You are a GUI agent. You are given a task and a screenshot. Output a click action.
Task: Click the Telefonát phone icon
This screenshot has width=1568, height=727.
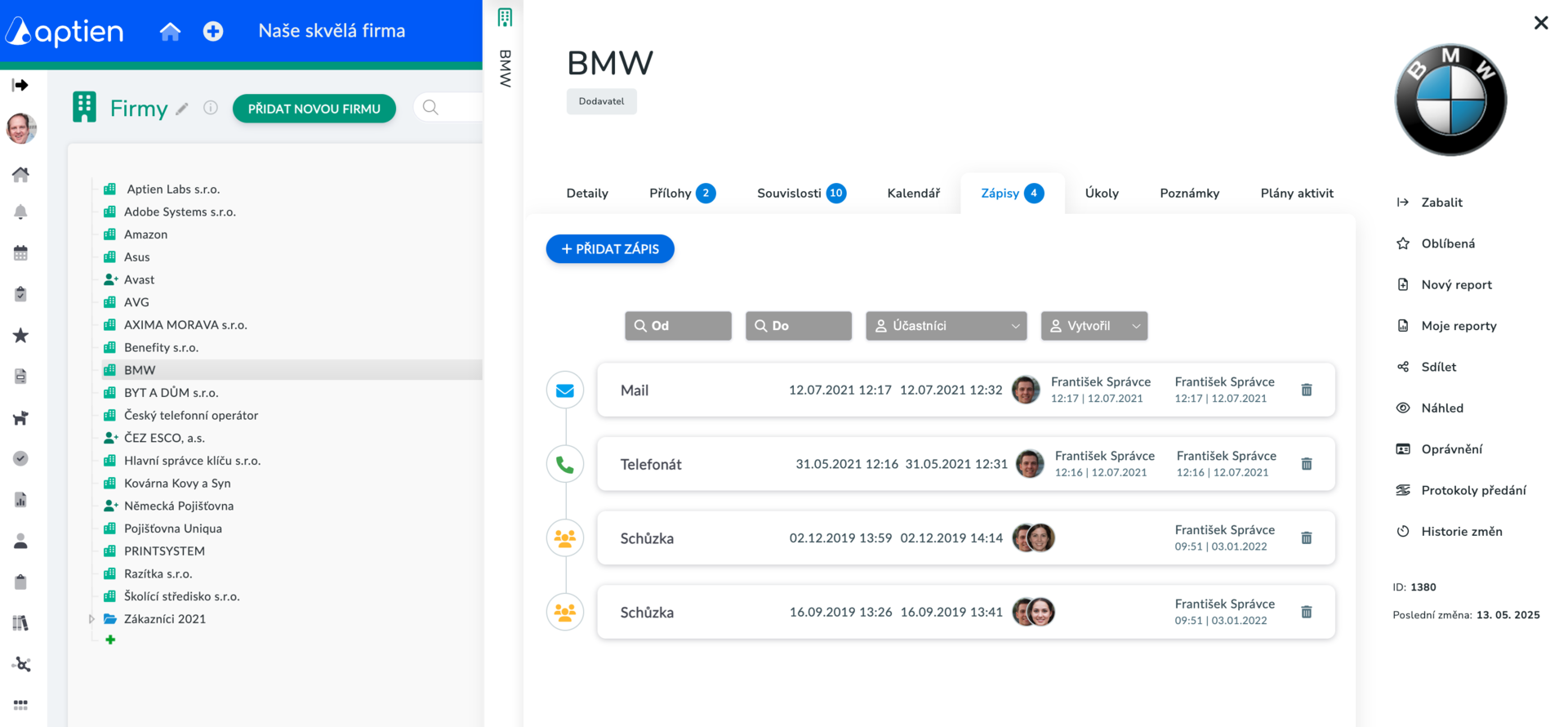(x=565, y=465)
